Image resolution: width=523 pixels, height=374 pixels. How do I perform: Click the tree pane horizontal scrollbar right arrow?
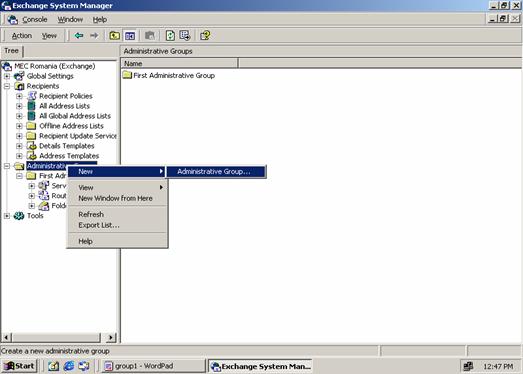pyautogui.click(x=111, y=338)
